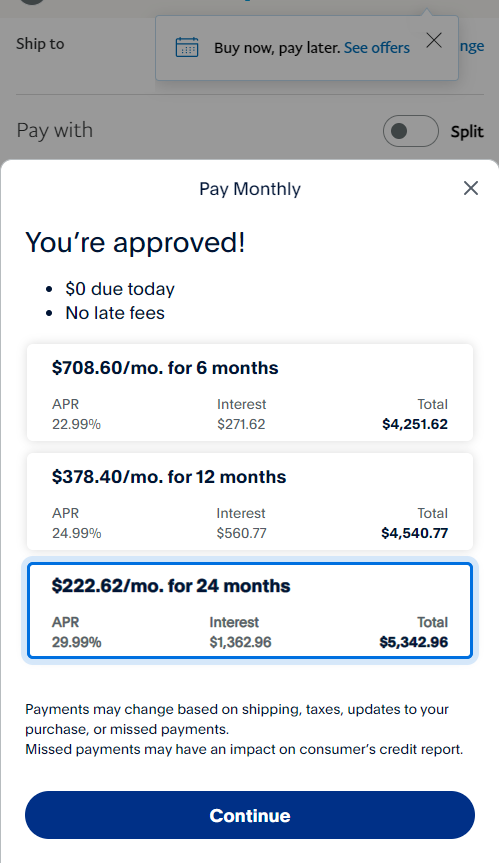Click the $4,251.62 total on the 6-month plan
Screen dimensions: 499x863
(415, 424)
